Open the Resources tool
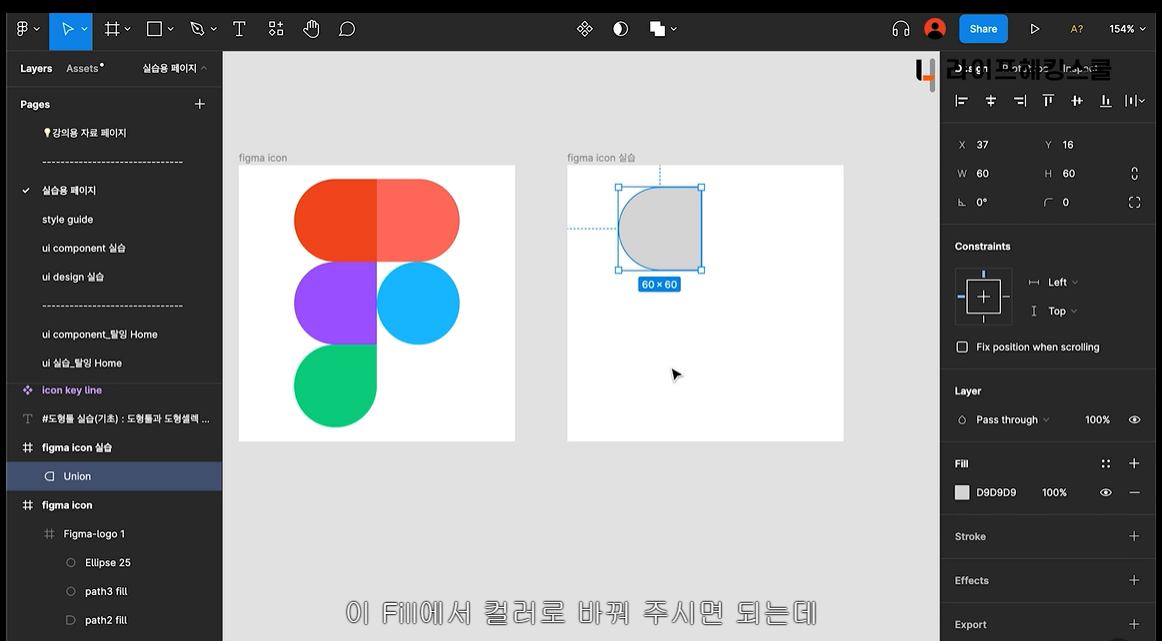This screenshot has height=641, width=1162. [276, 29]
